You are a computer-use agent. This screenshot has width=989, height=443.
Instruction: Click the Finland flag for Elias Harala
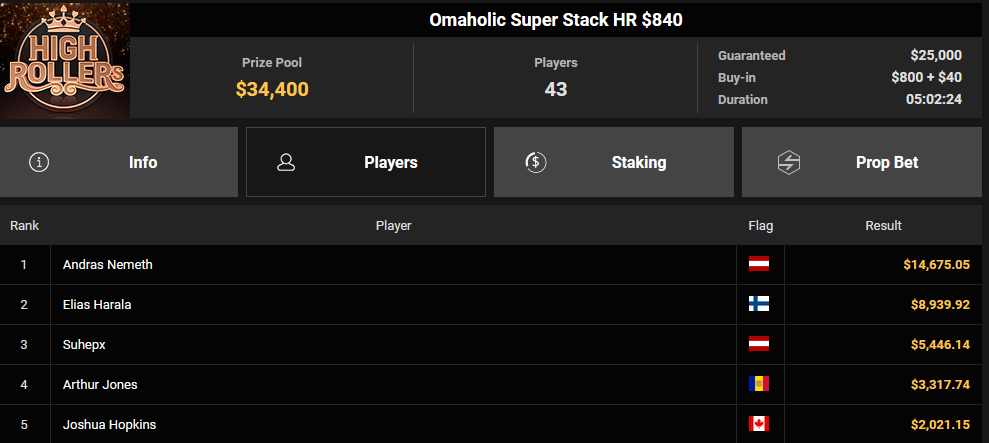(x=759, y=304)
